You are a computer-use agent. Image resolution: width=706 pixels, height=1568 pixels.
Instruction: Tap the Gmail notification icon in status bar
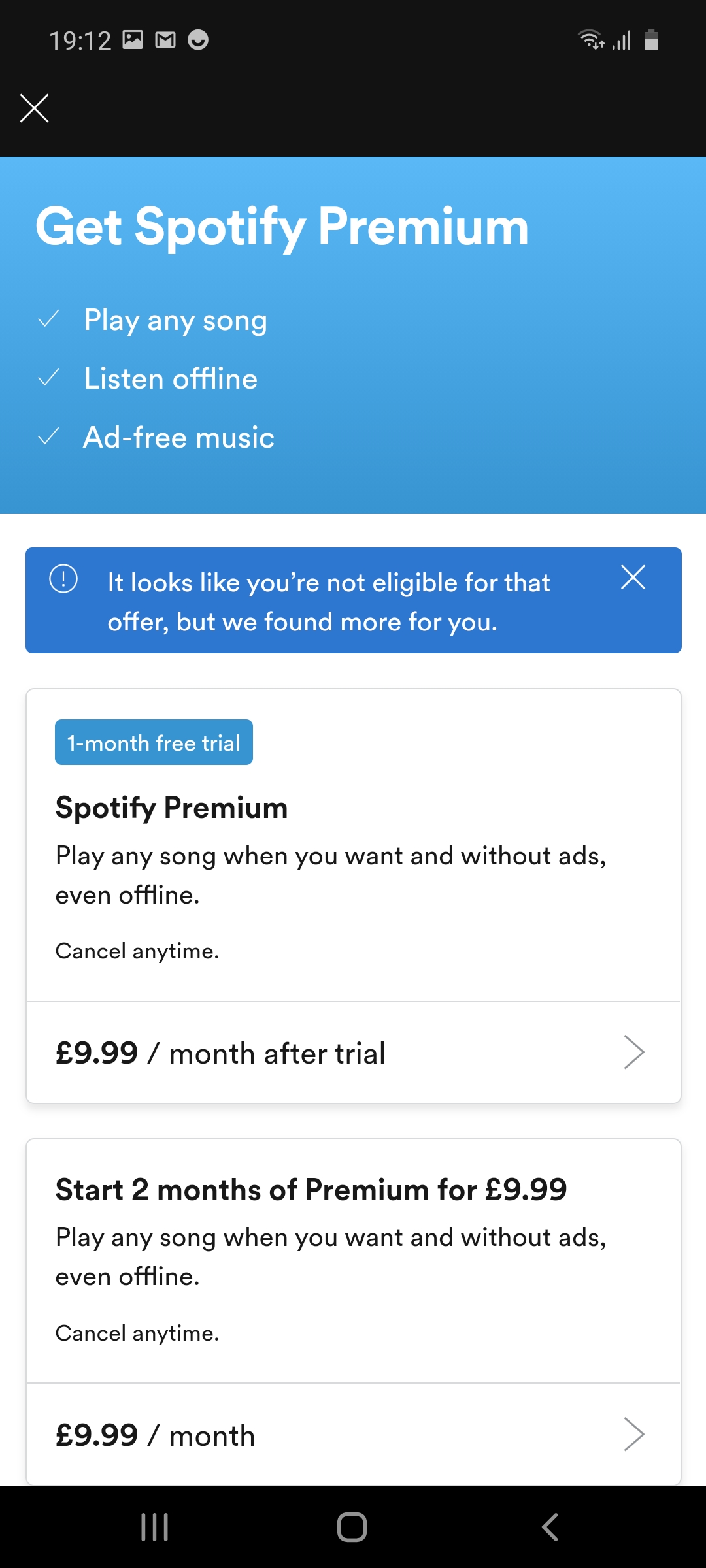(x=165, y=41)
